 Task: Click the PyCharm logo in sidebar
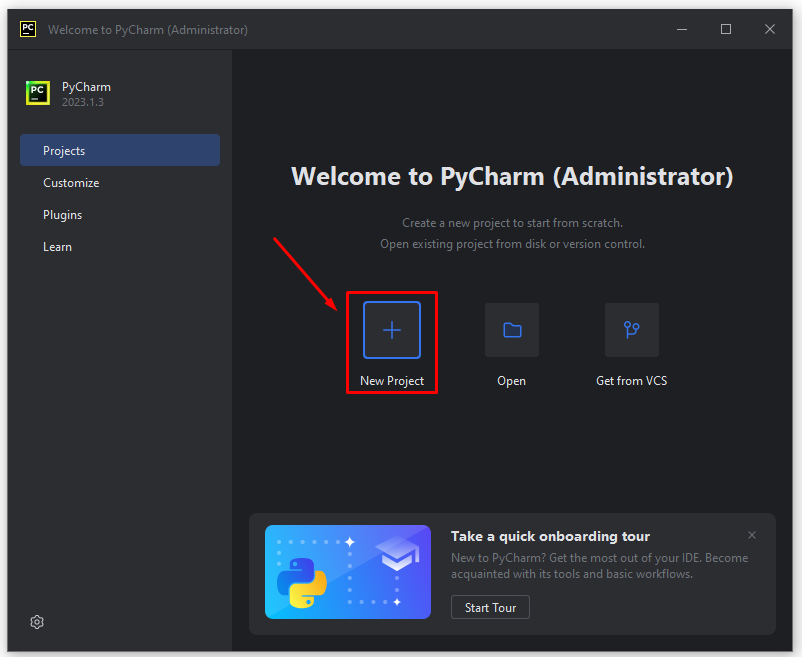(38, 93)
